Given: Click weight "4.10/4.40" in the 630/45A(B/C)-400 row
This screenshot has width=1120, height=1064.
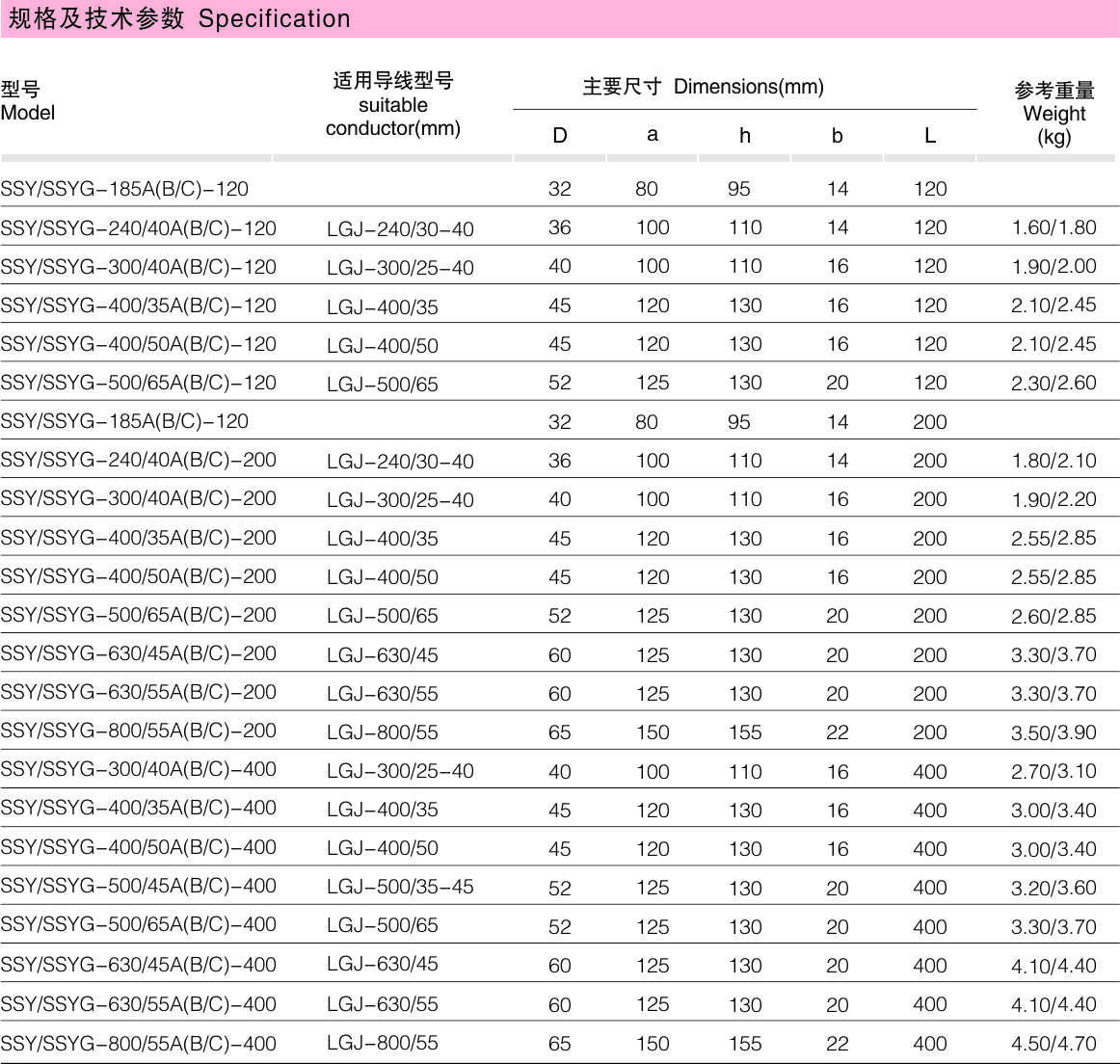Looking at the screenshot, I should (x=1053, y=966).
